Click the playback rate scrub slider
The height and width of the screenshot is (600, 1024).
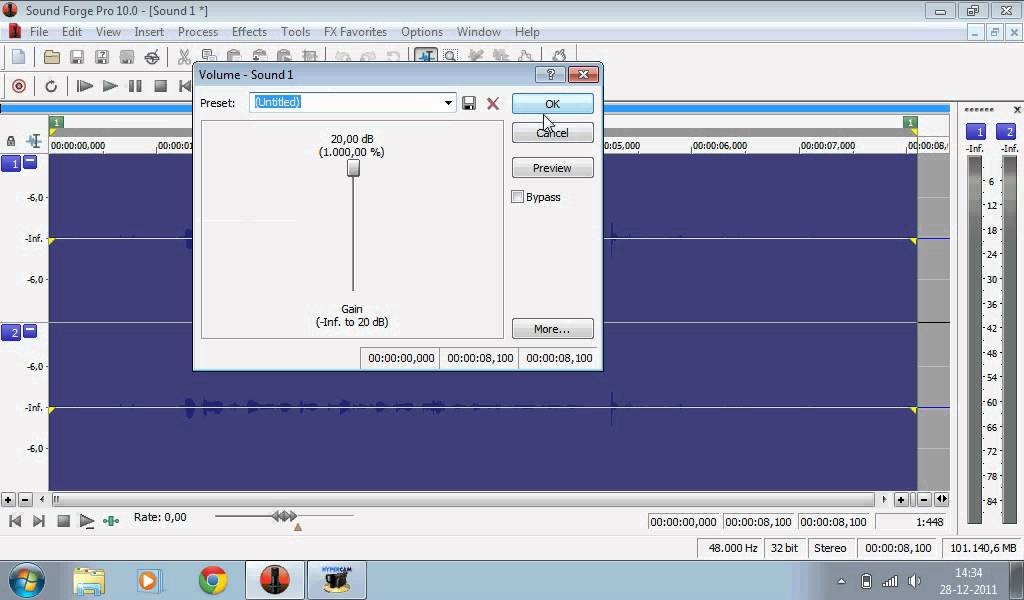(284, 516)
